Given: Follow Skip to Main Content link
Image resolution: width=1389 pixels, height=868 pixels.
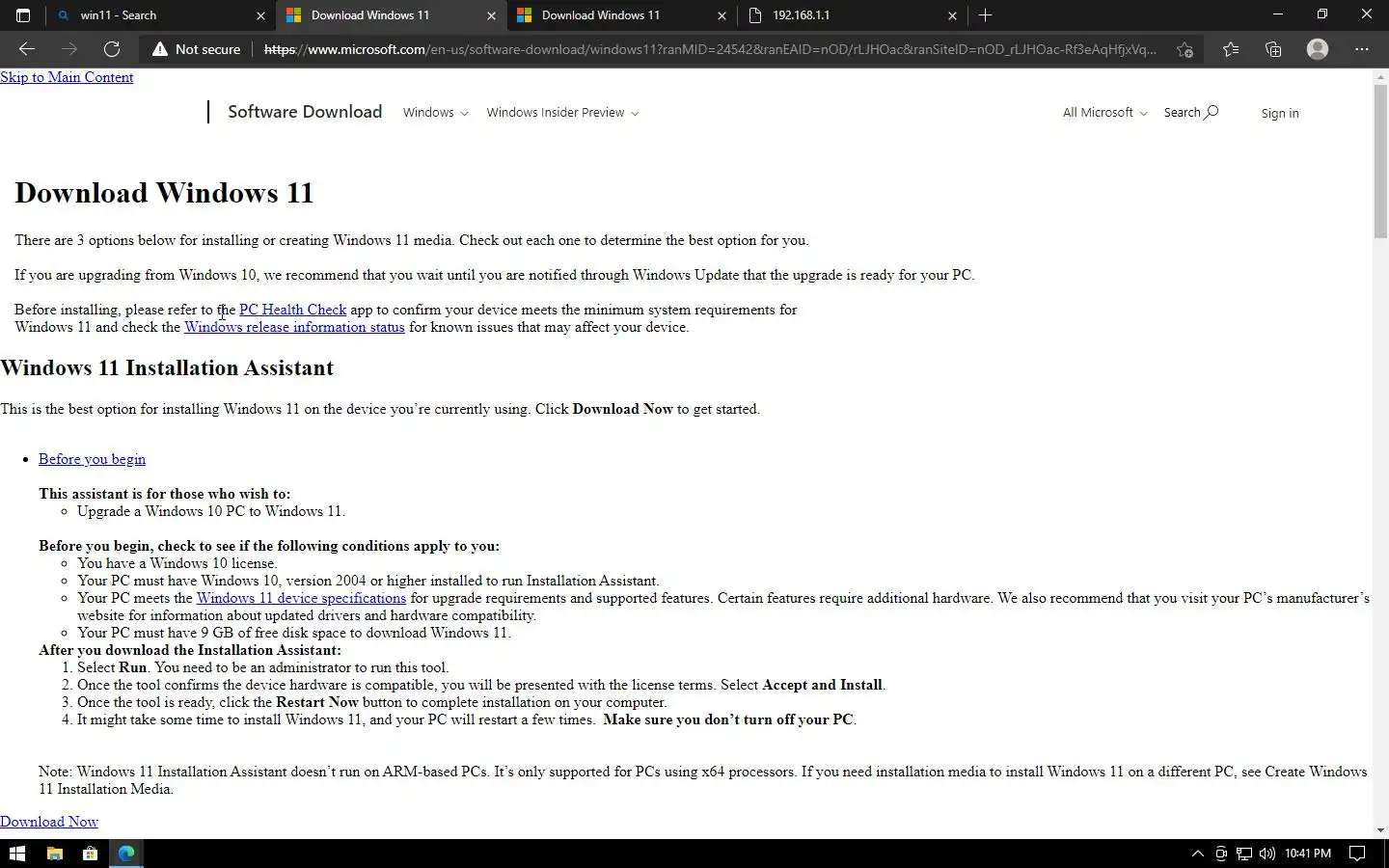Looking at the screenshot, I should pos(67,77).
